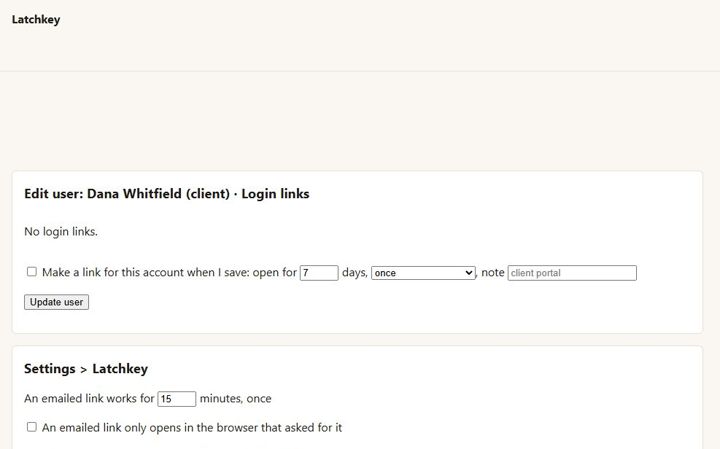Click the 'Login links' part of the heading
720x449 pixels.
click(276, 194)
